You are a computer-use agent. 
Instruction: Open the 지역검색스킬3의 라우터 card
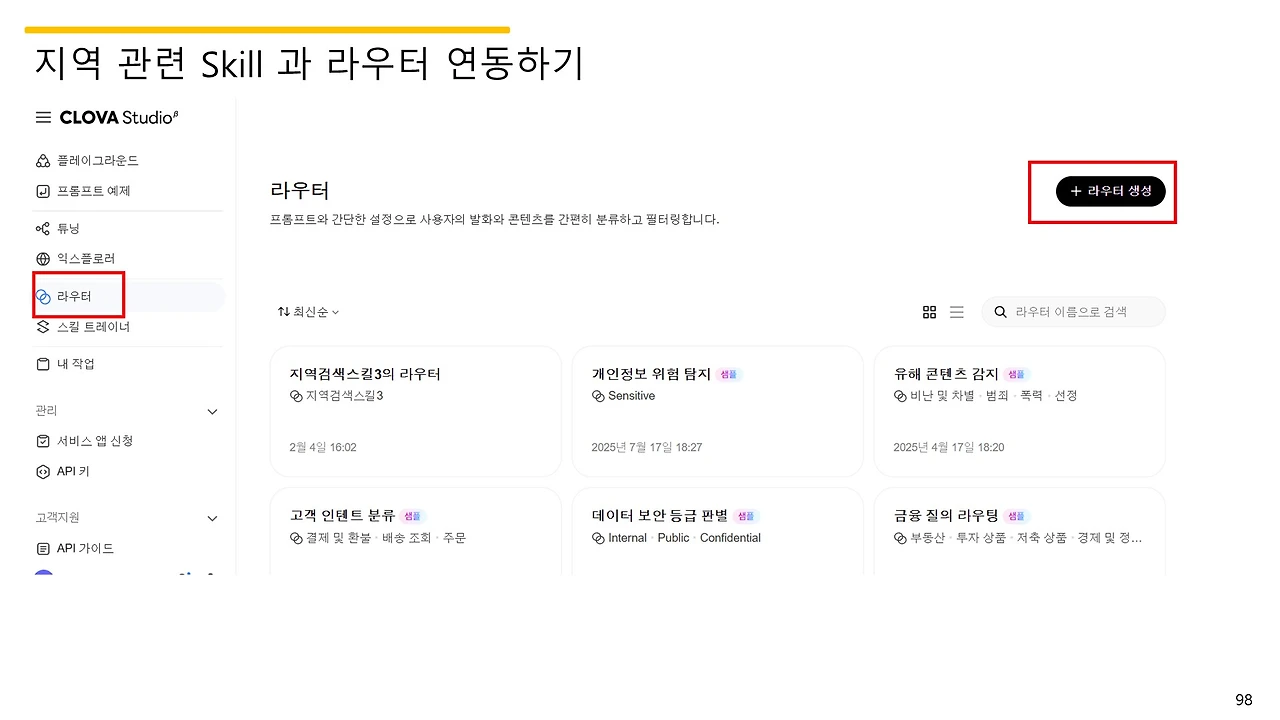[x=416, y=411]
